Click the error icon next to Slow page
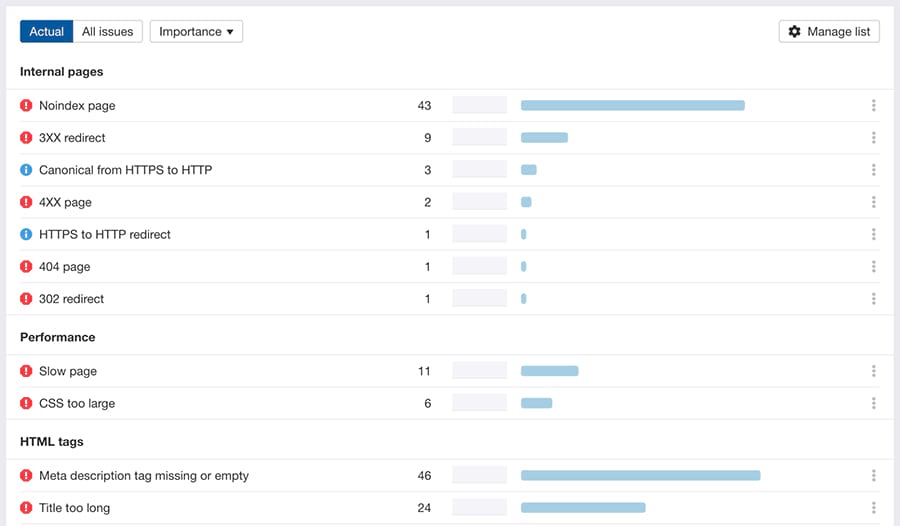The width and height of the screenshot is (900, 526). pyautogui.click(x=26, y=371)
